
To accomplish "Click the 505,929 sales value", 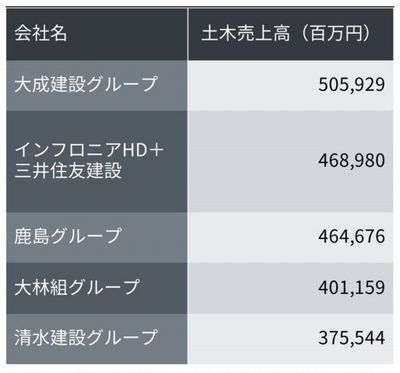I will pos(352,85).
